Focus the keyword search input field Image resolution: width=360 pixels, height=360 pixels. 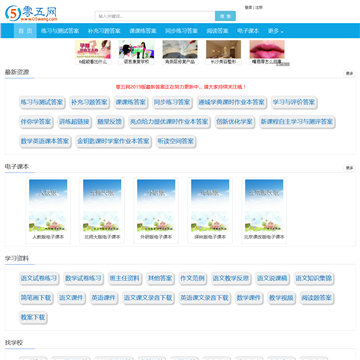pyautogui.click(x=155, y=16)
